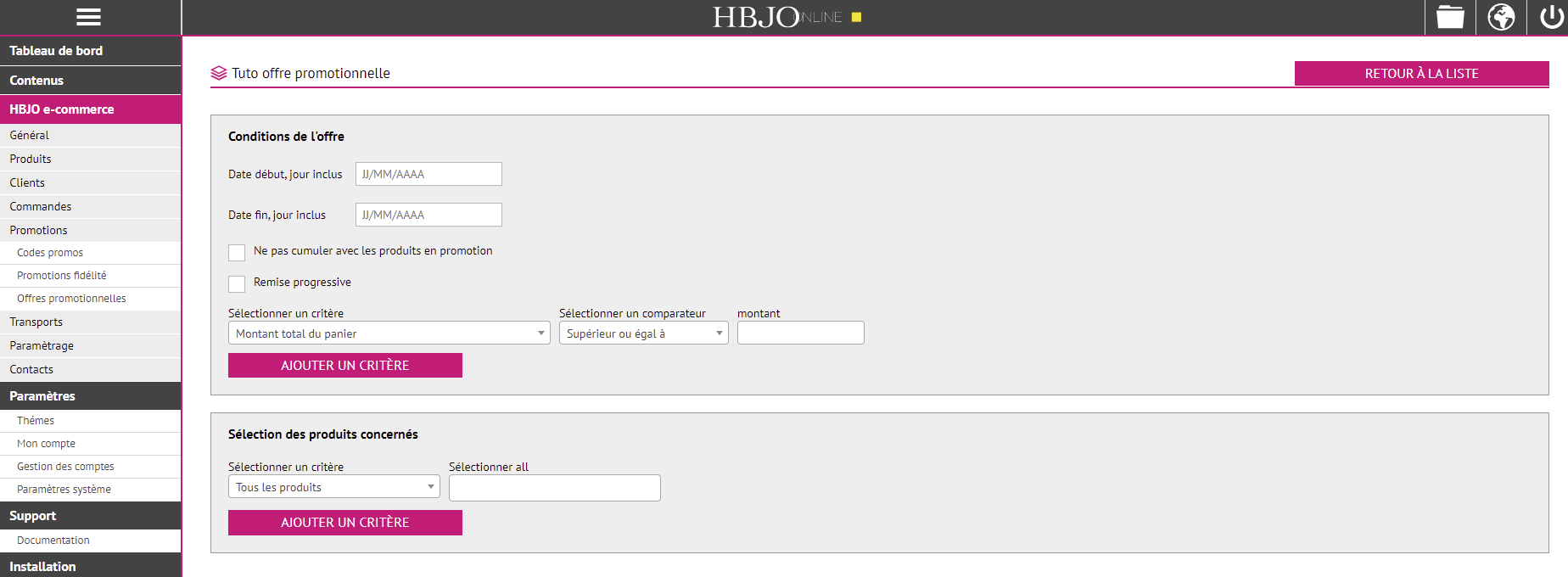Viewport: 1568px width, 577px height.
Task: Click the yellow square next to logo
Action: (856, 17)
